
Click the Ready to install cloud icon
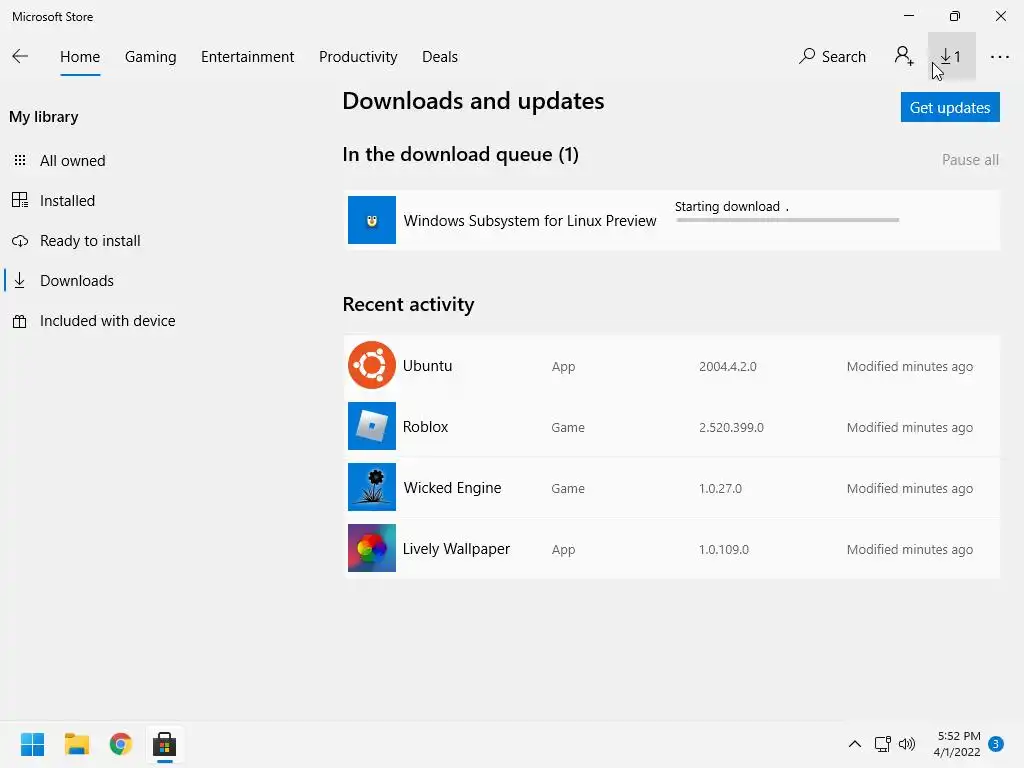tap(20, 241)
